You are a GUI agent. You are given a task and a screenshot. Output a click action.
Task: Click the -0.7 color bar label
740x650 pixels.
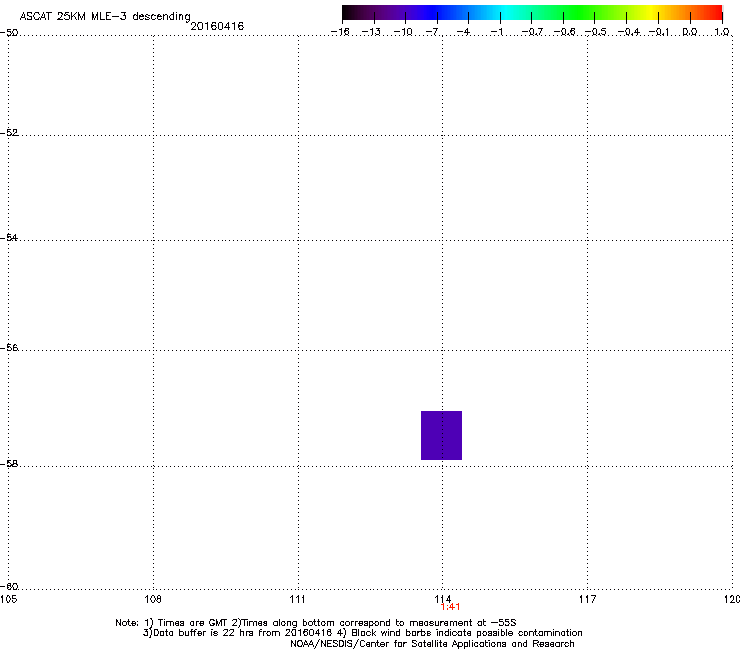pos(532,32)
